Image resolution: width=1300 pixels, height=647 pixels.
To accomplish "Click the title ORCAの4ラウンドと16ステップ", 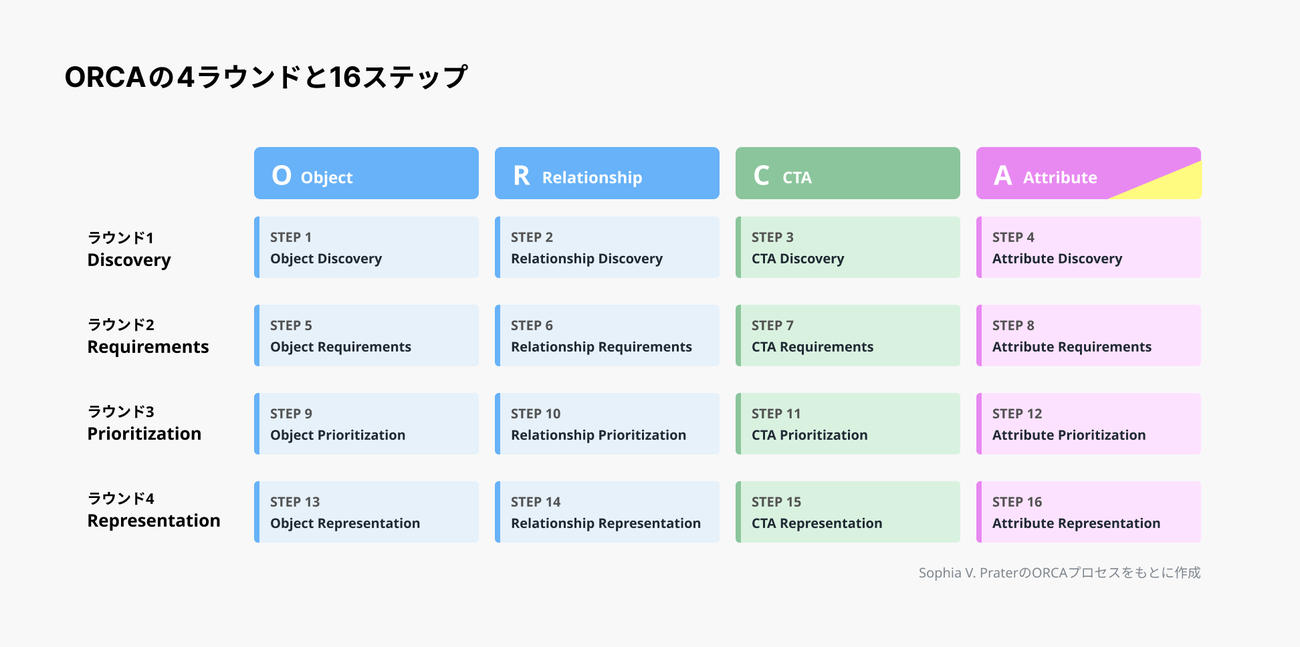I will 266,77.
